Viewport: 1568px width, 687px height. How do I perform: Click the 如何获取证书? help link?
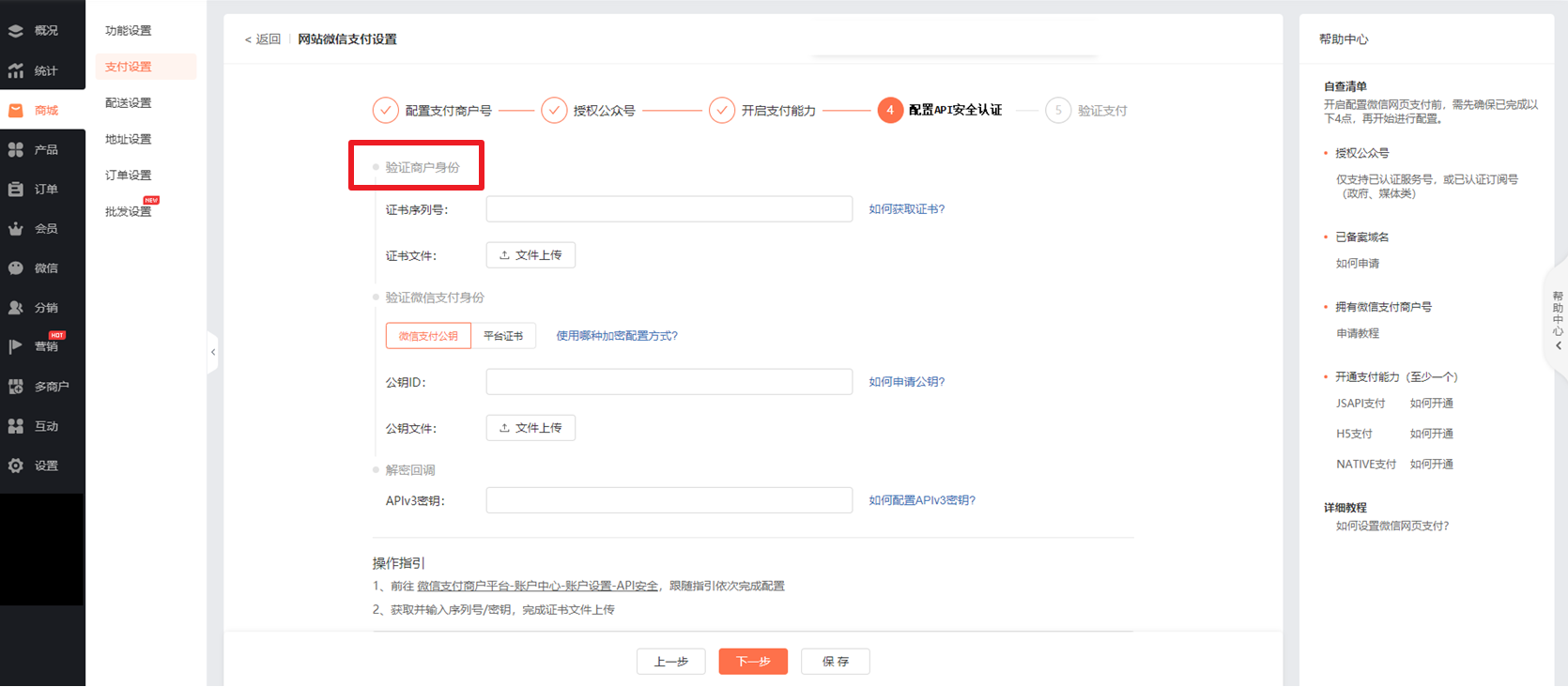[x=906, y=209]
